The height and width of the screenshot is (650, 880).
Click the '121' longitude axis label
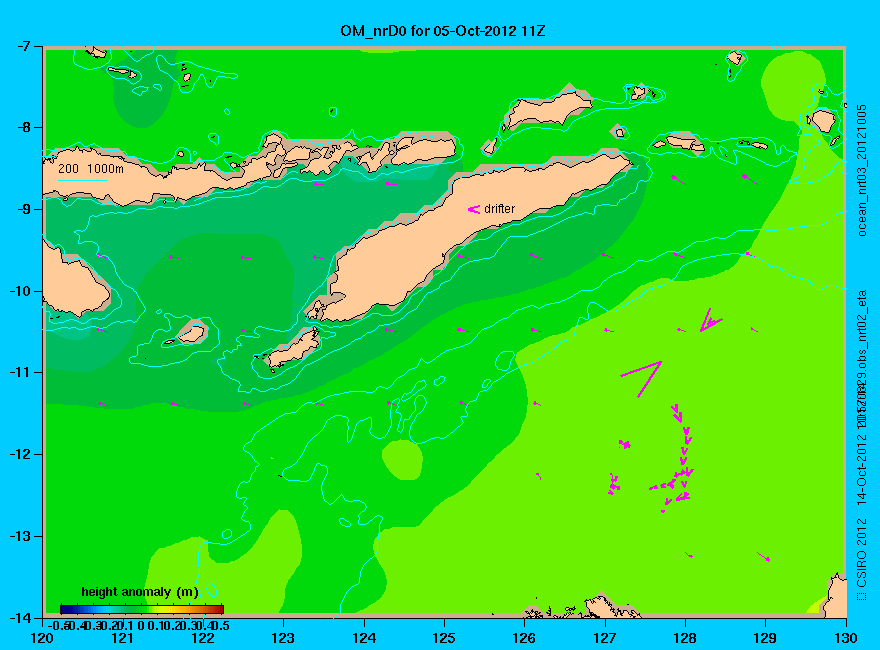122,638
